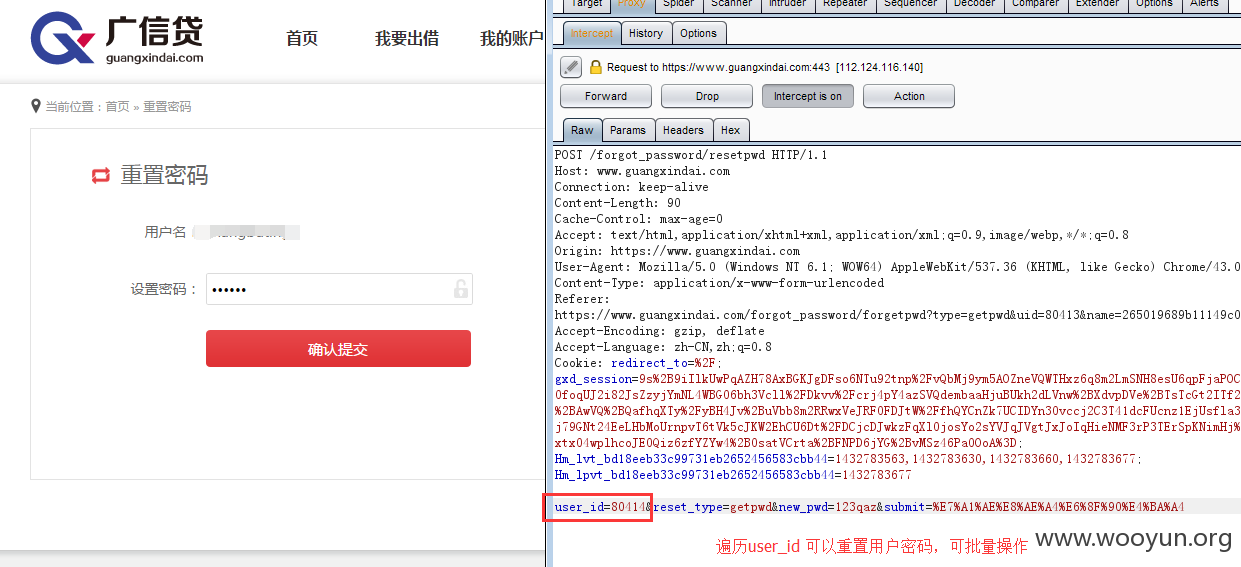Image resolution: width=1241 pixels, height=567 pixels.
Task: Click the pencil edit icon in Burp
Action: (571, 67)
